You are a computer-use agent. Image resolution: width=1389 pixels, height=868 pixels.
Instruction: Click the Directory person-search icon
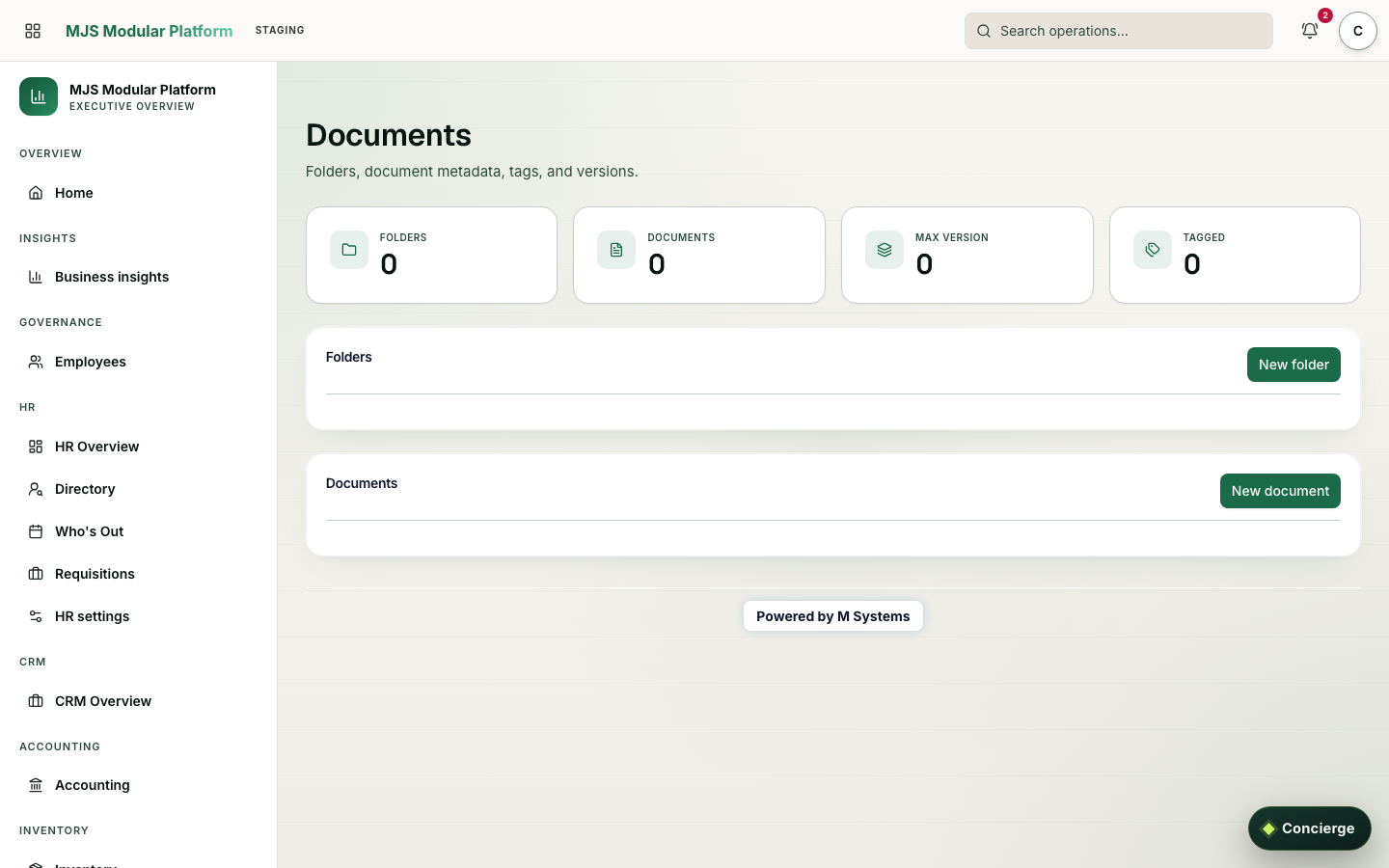(36, 489)
